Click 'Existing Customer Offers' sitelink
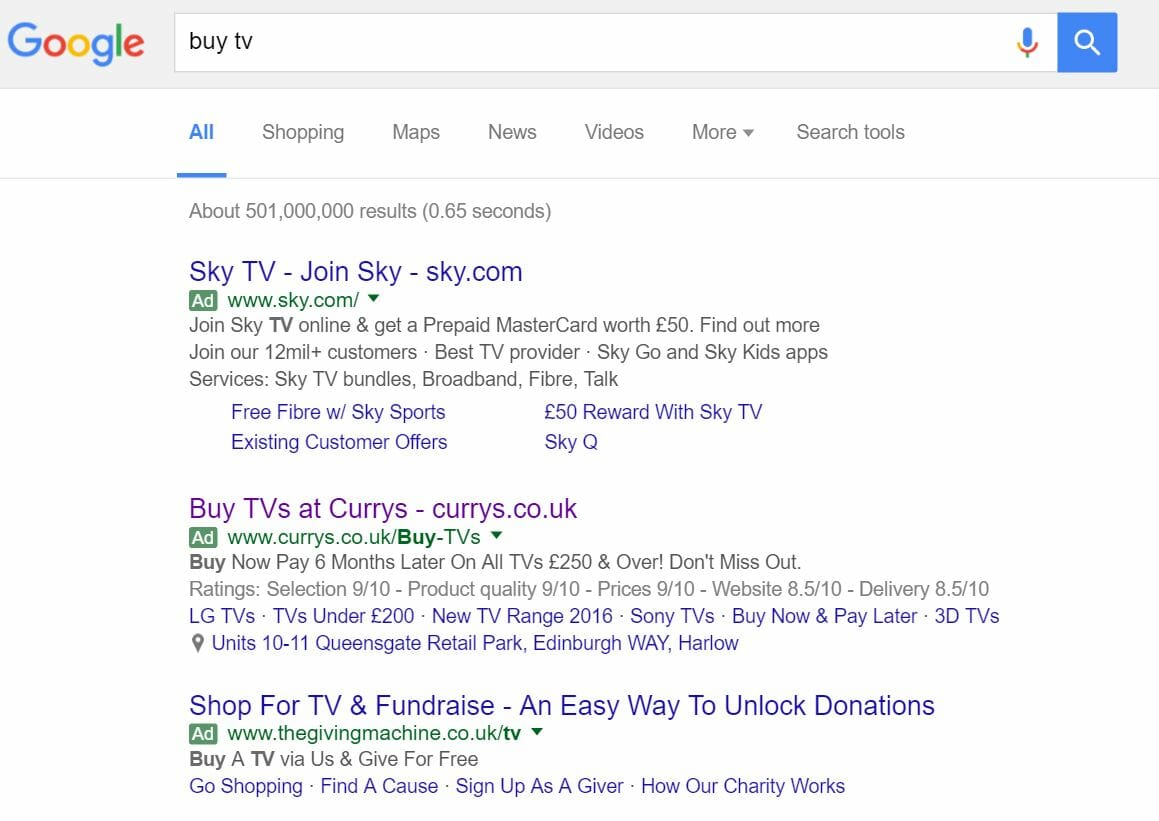 tap(339, 442)
